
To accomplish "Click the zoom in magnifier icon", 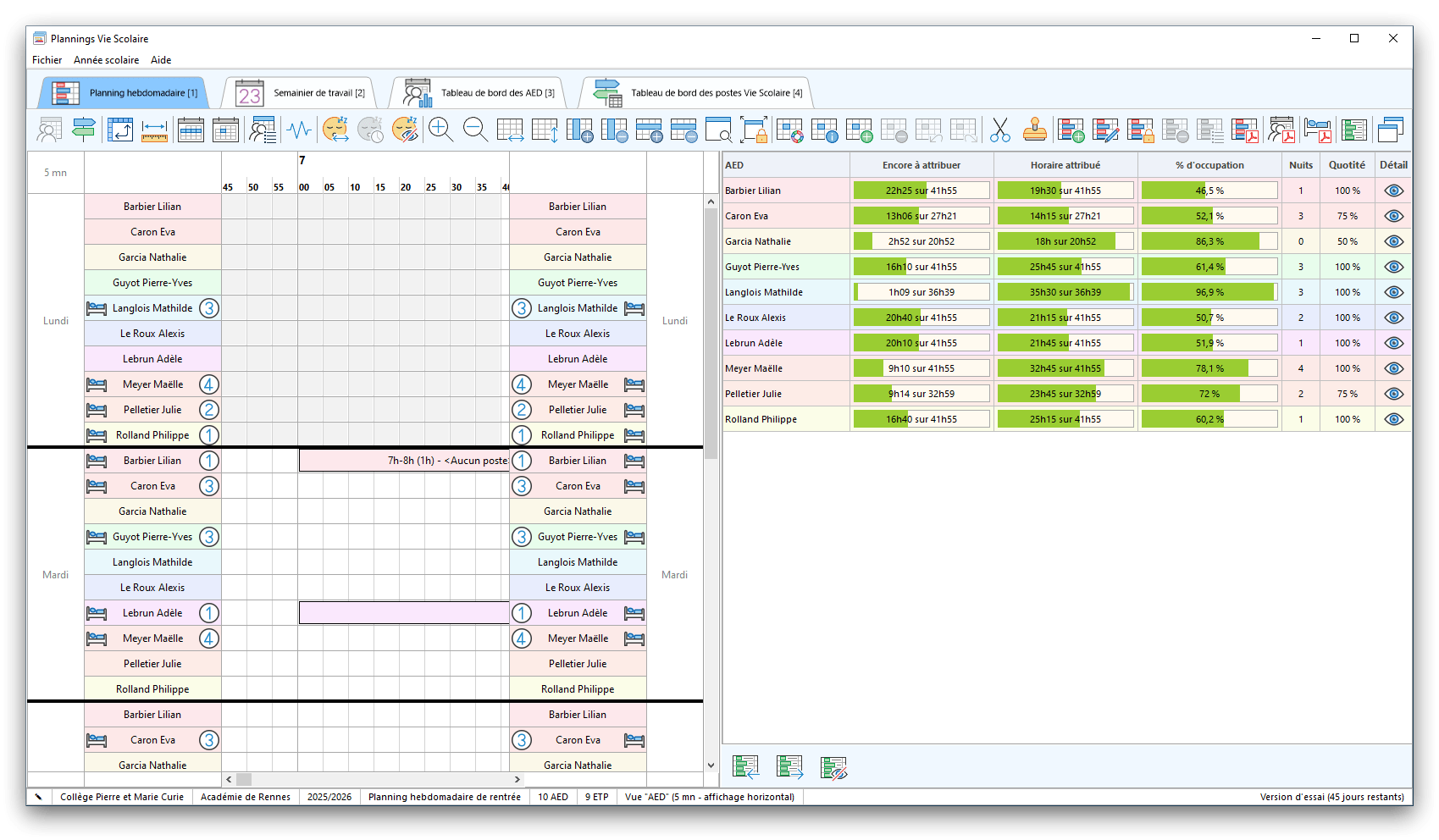I will (x=440, y=130).
